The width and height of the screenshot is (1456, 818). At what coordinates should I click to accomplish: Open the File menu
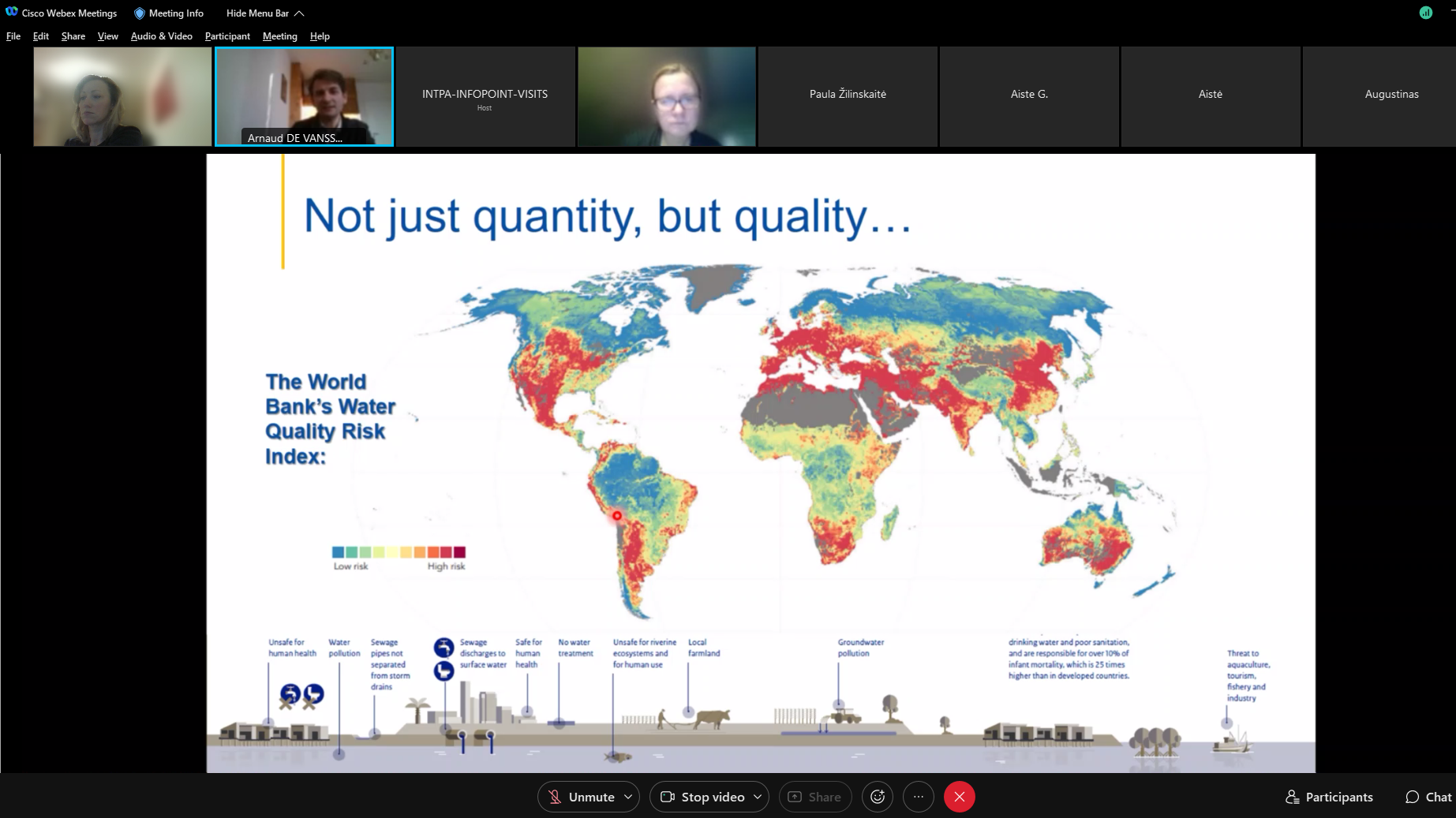[x=13, y=36]
